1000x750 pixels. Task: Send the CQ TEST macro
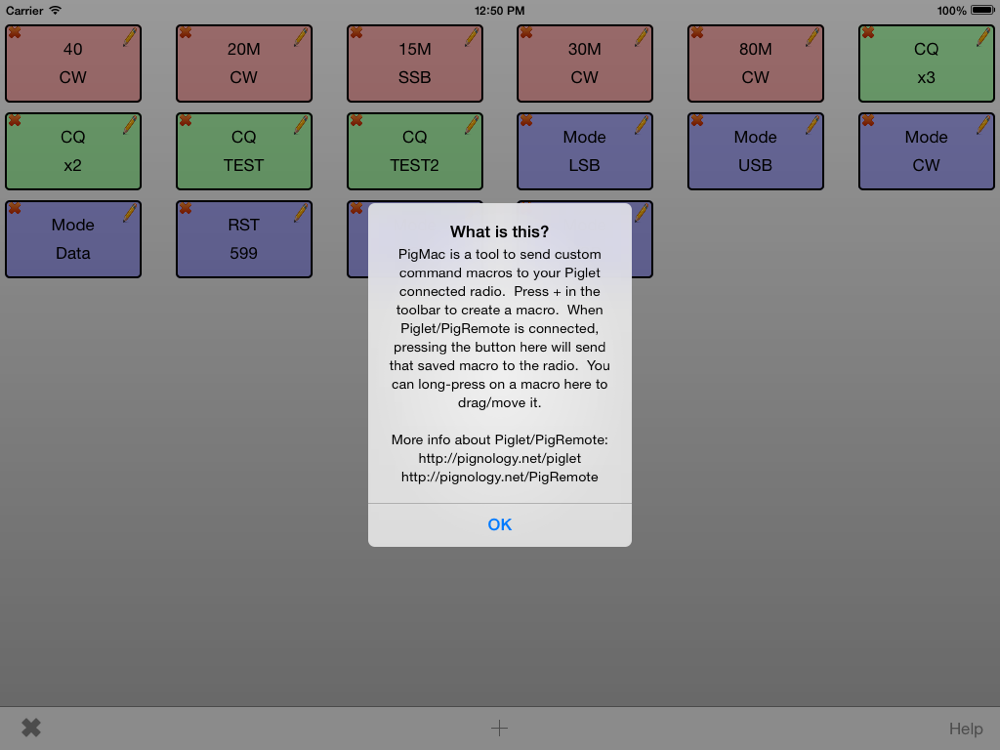[244, 151]
